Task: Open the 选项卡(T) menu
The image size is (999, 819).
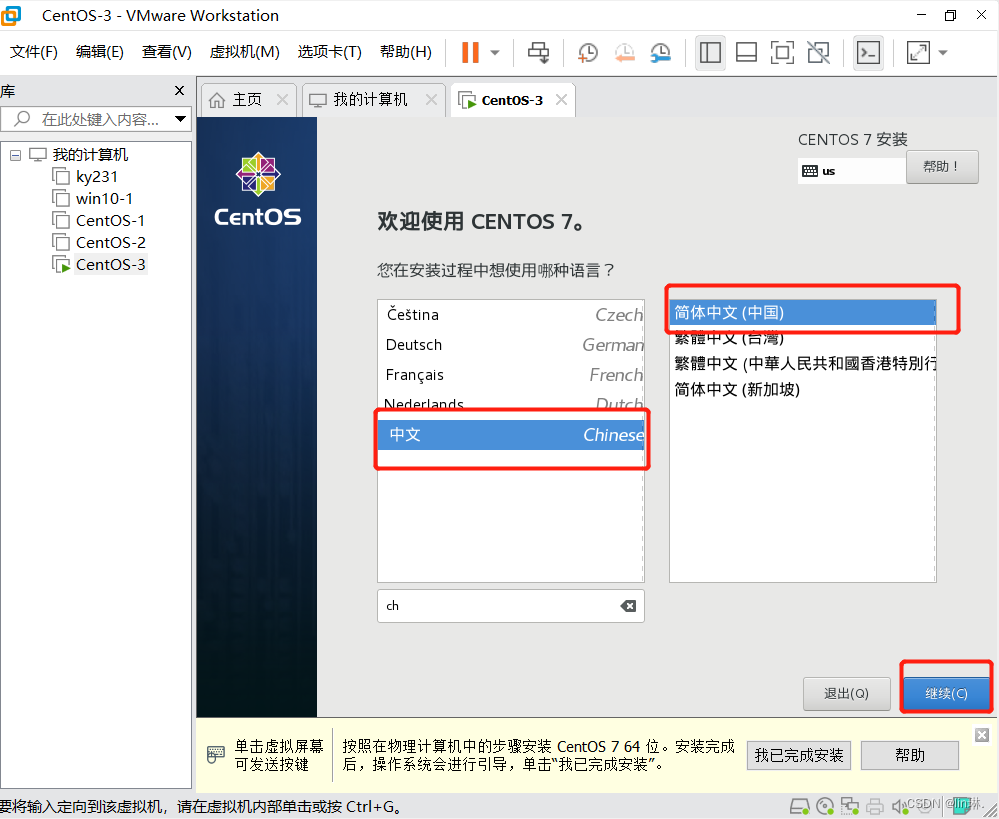Action: [x=329, y=52]
